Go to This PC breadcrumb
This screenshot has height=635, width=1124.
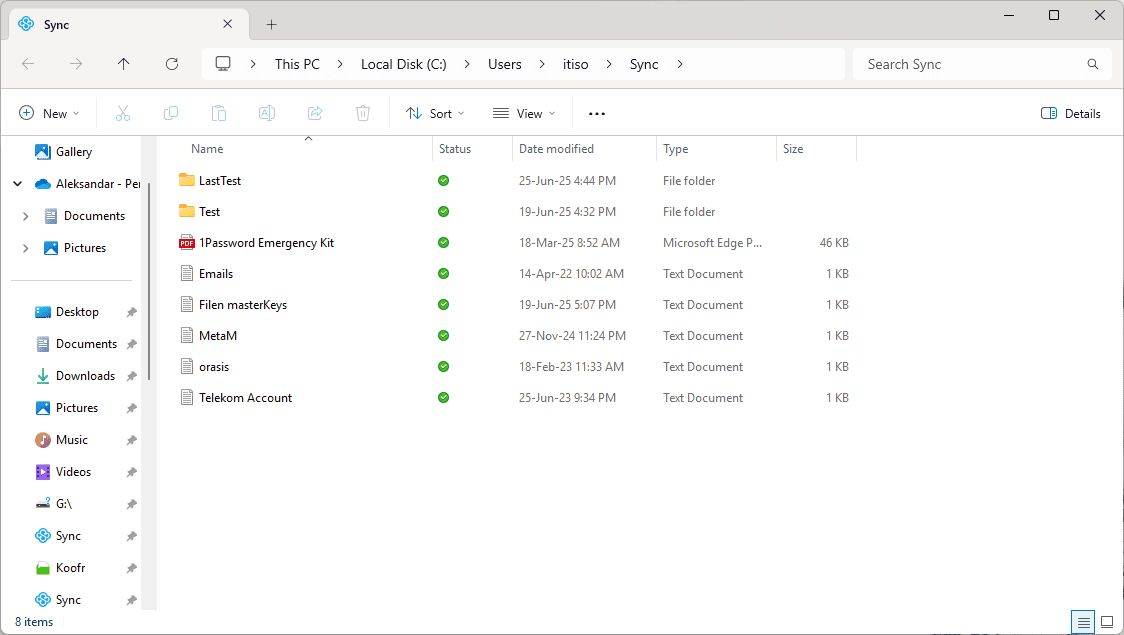click(x=297, y=64)
